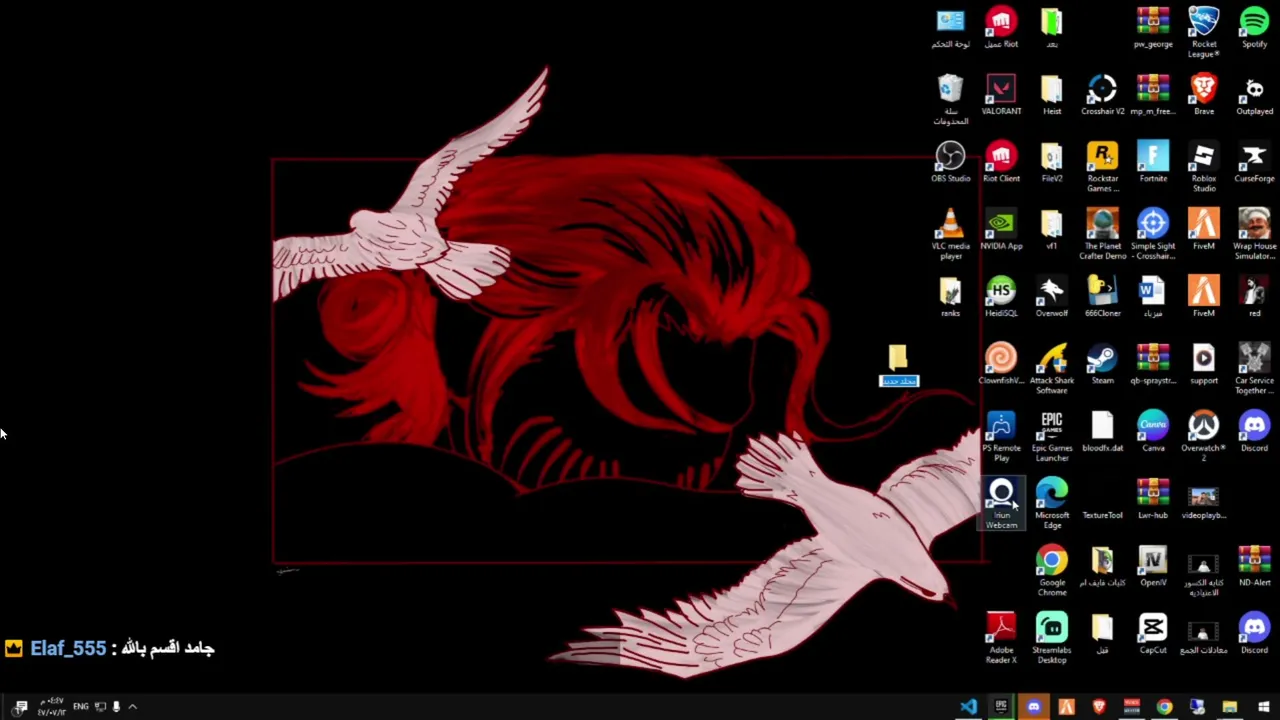Open OBS Studio from desktop

click(x=950, y=163)
